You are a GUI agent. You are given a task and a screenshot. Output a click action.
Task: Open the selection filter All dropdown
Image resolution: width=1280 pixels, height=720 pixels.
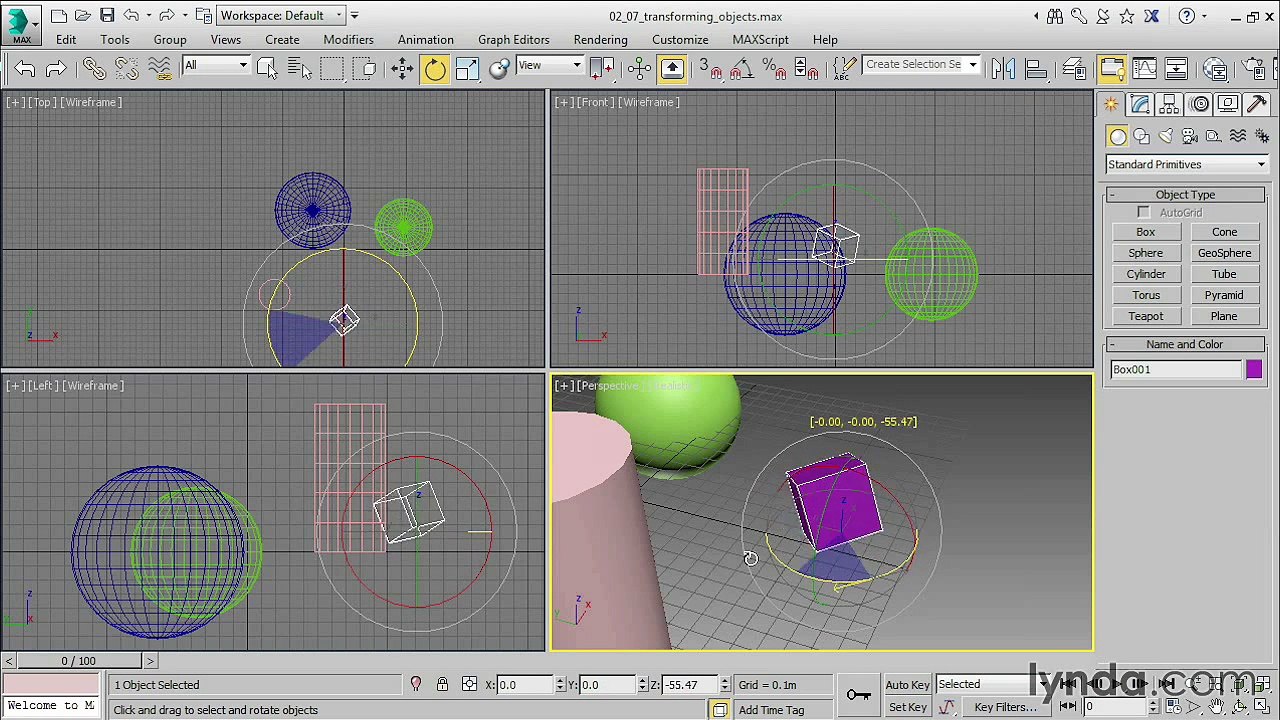pyautogui.click(x=215, y=65)
